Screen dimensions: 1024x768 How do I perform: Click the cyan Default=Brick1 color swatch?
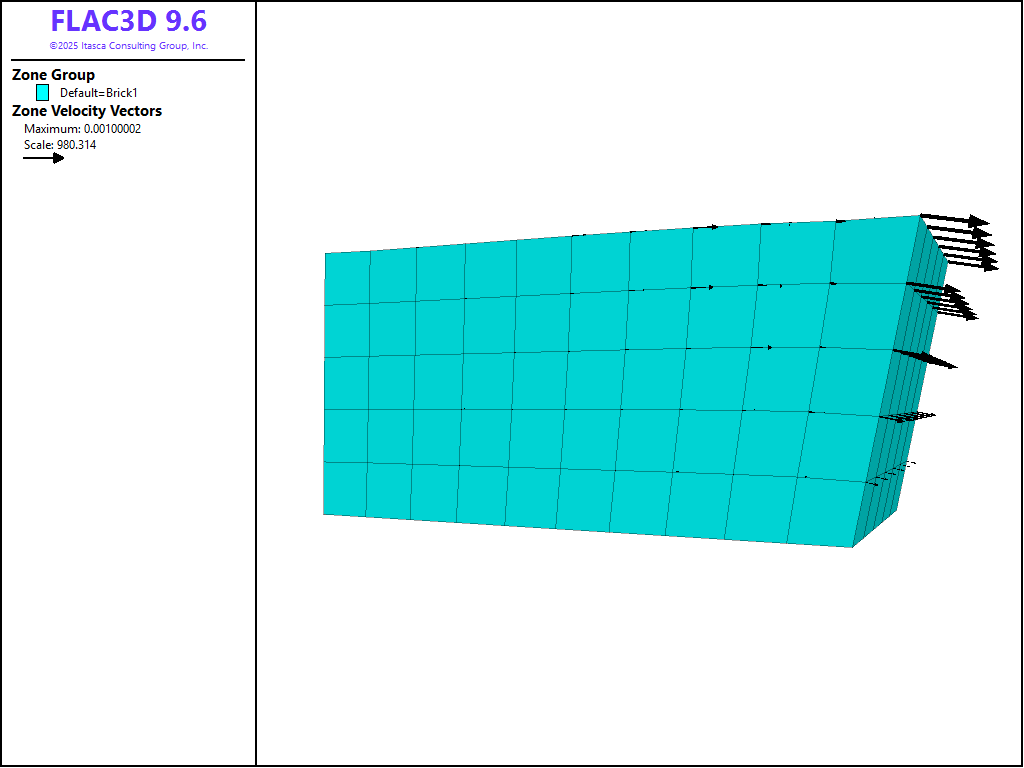(x=43, y=92)
